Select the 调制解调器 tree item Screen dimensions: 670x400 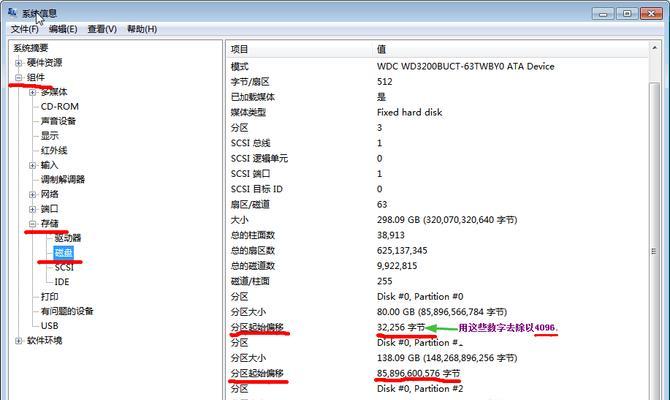click(x=63, y=179)
